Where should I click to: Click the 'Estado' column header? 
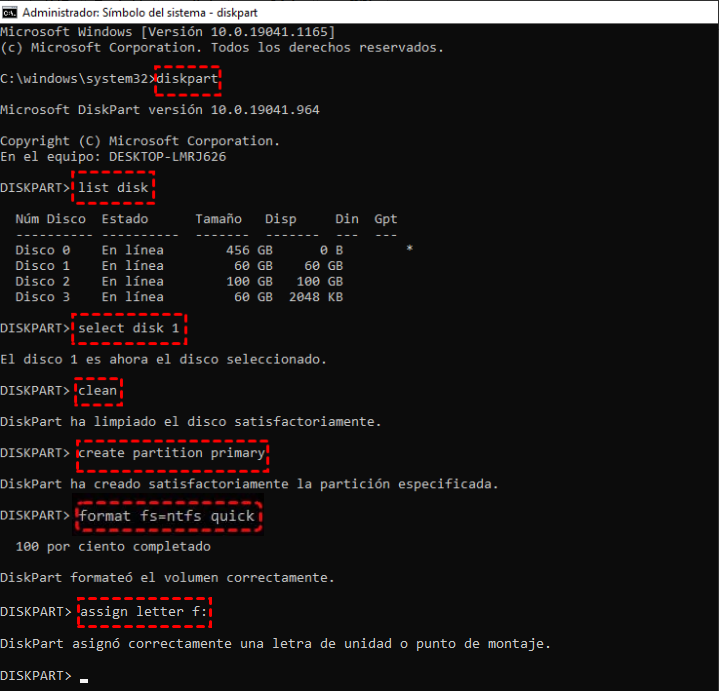(125, 219)
